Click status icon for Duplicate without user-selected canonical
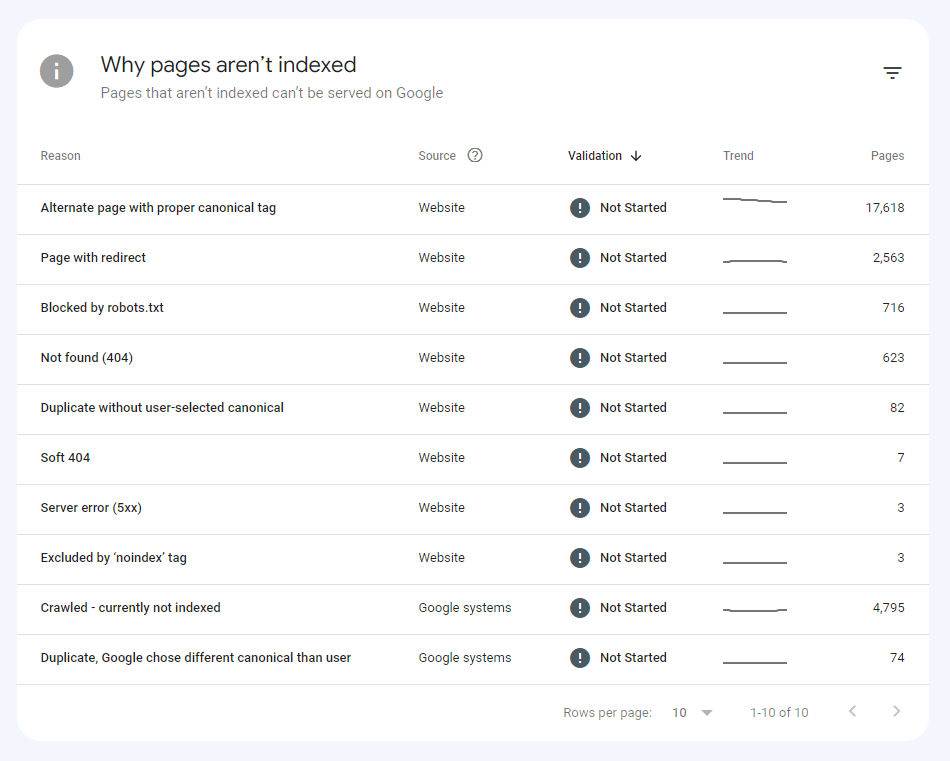Image resolution: width=950 pixels, height=761 pixels. 580,408
